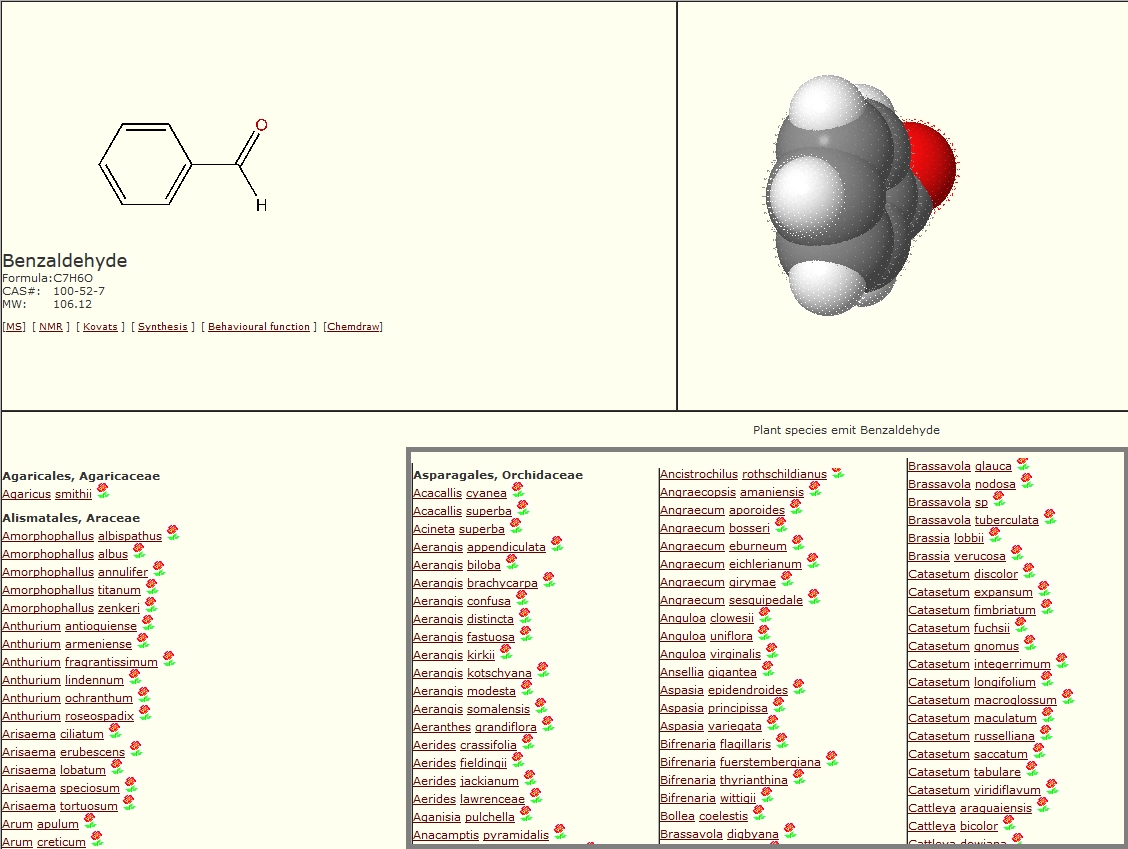This screenshot has height=849, width=1128.
Task: Click flower icon beside Catasetum integerrimum
Action: 1062,660
